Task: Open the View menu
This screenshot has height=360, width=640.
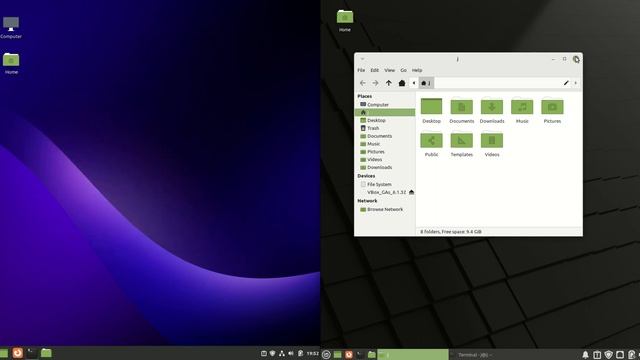Action: point(389,70)
